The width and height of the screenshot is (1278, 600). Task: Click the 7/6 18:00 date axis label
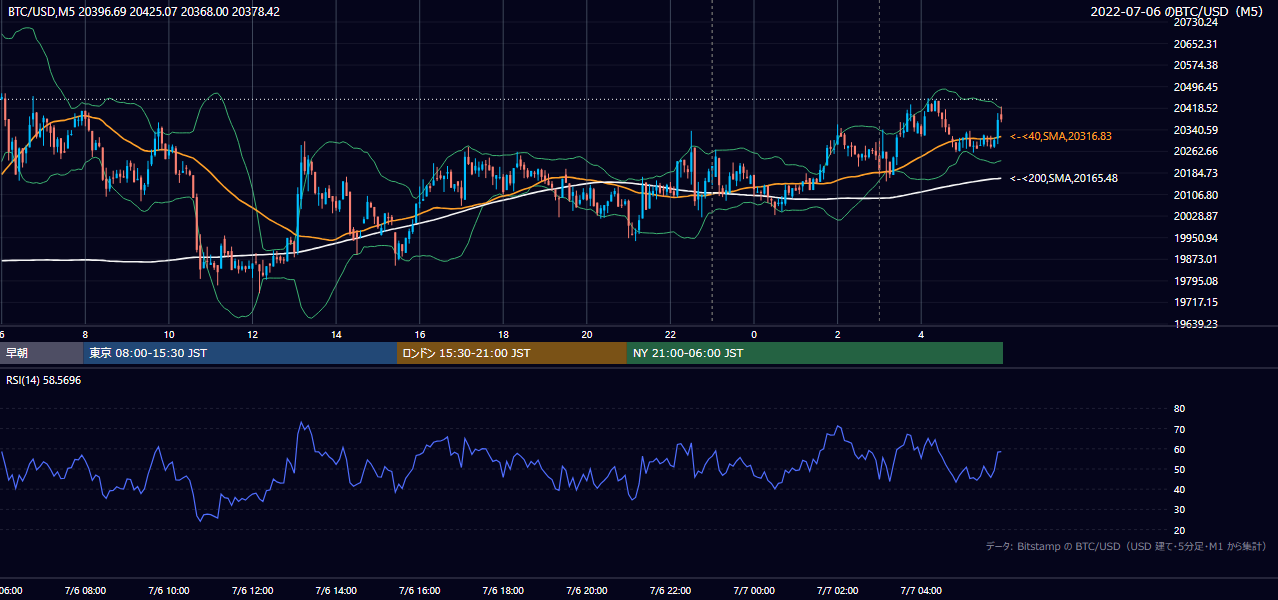503,591
